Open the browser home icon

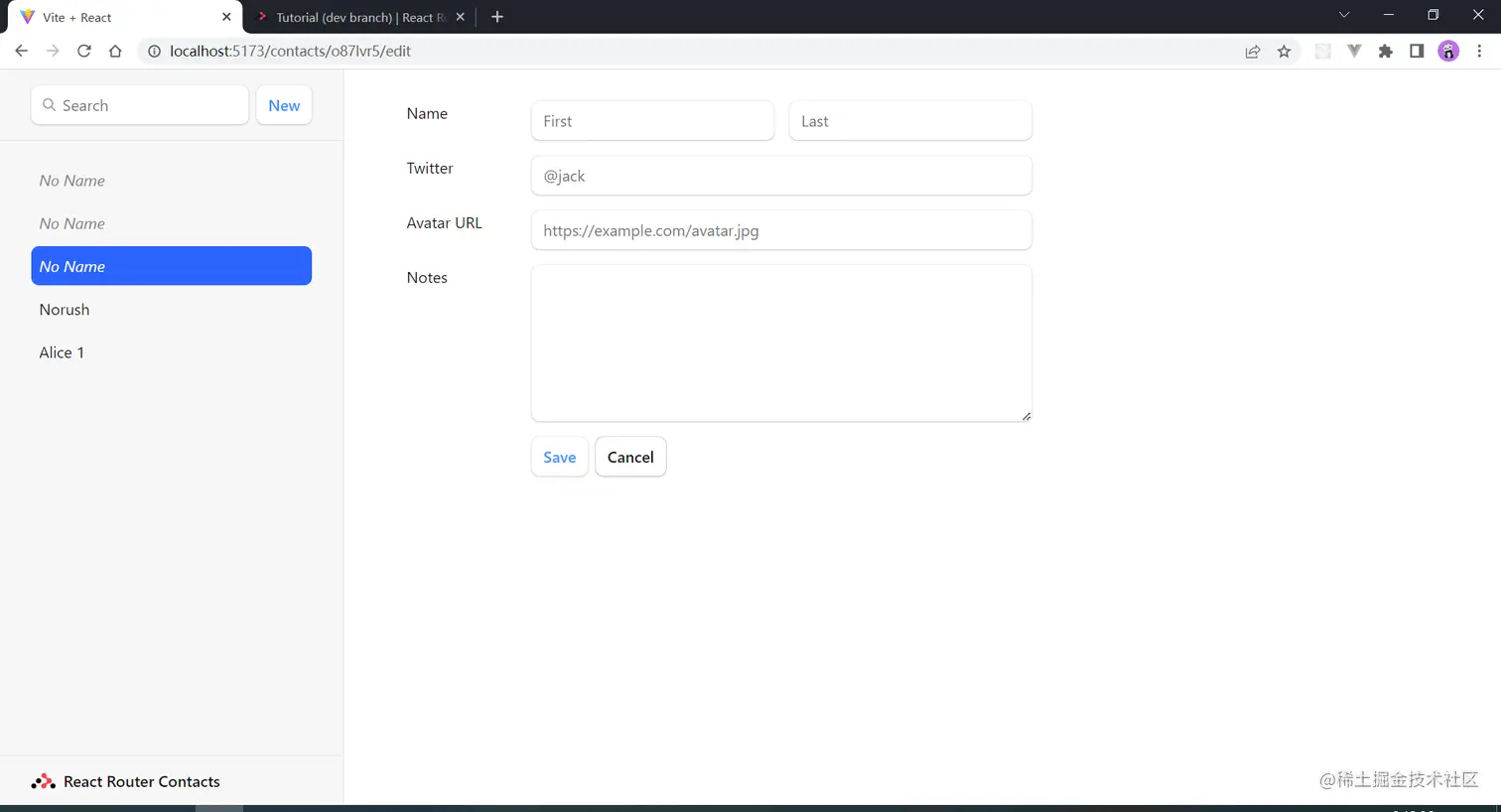(115, 51)
